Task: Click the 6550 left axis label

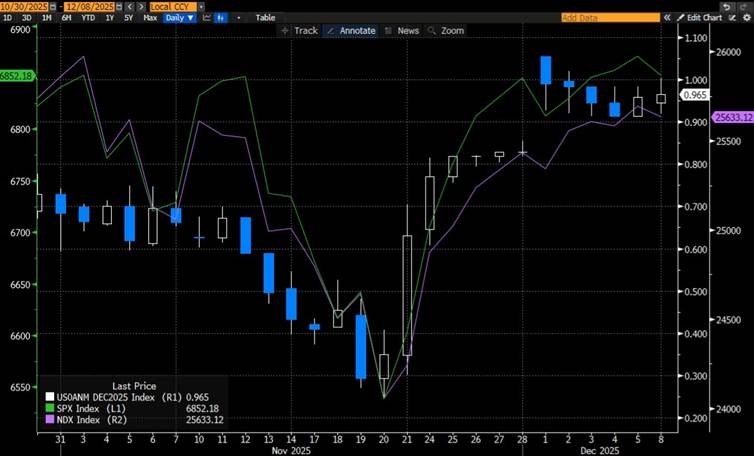Action: (x=20, y=387)
